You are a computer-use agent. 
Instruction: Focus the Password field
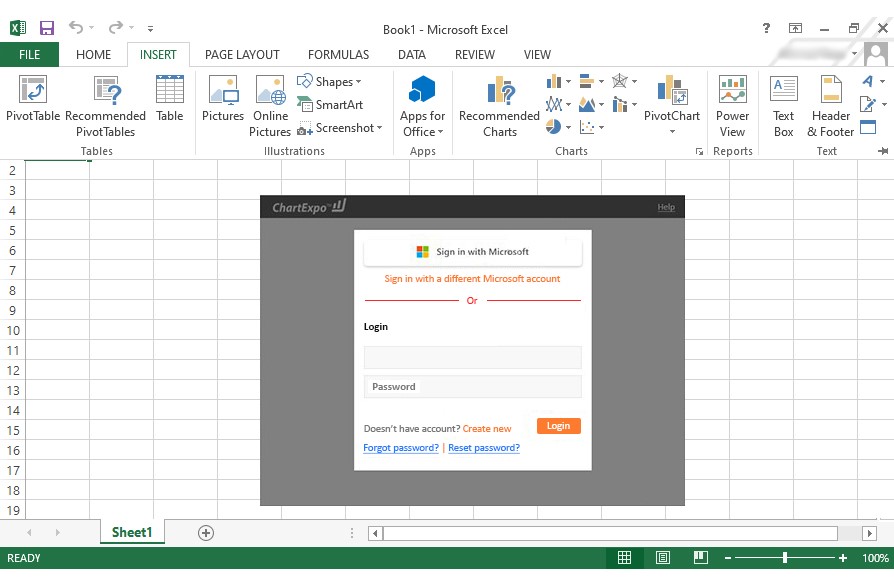[x=473, y=386]
